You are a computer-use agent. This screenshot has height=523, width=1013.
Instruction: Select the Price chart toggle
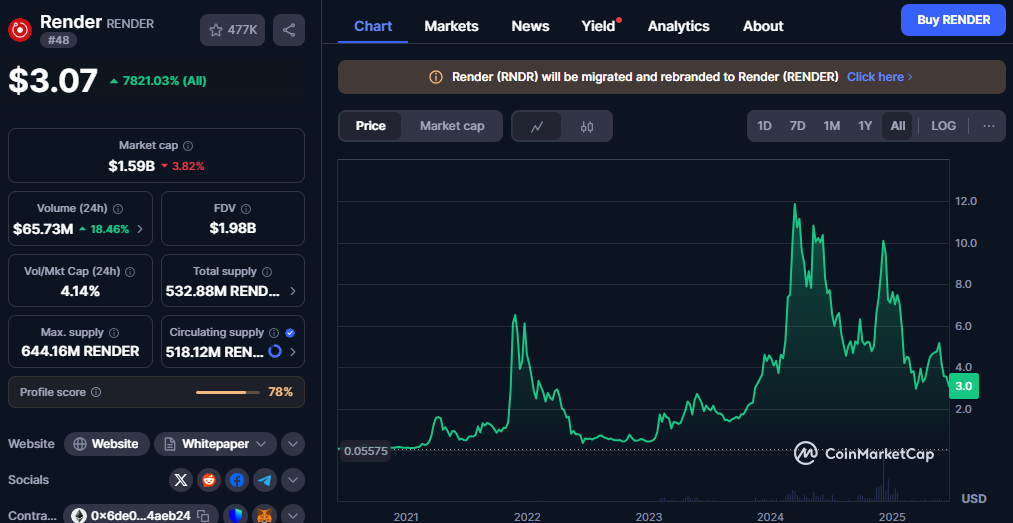click(x=371, y=126)
